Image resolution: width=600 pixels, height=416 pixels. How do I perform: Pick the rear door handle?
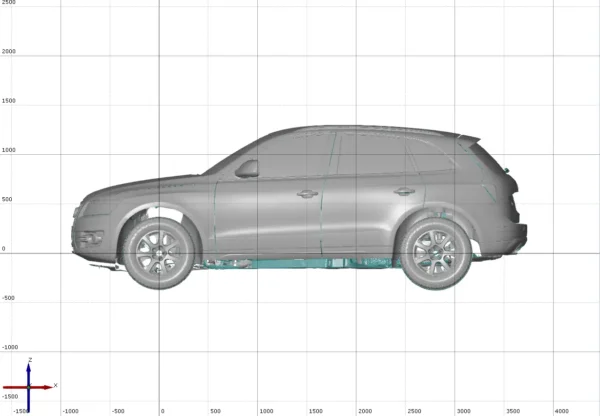tap(404, 191)
